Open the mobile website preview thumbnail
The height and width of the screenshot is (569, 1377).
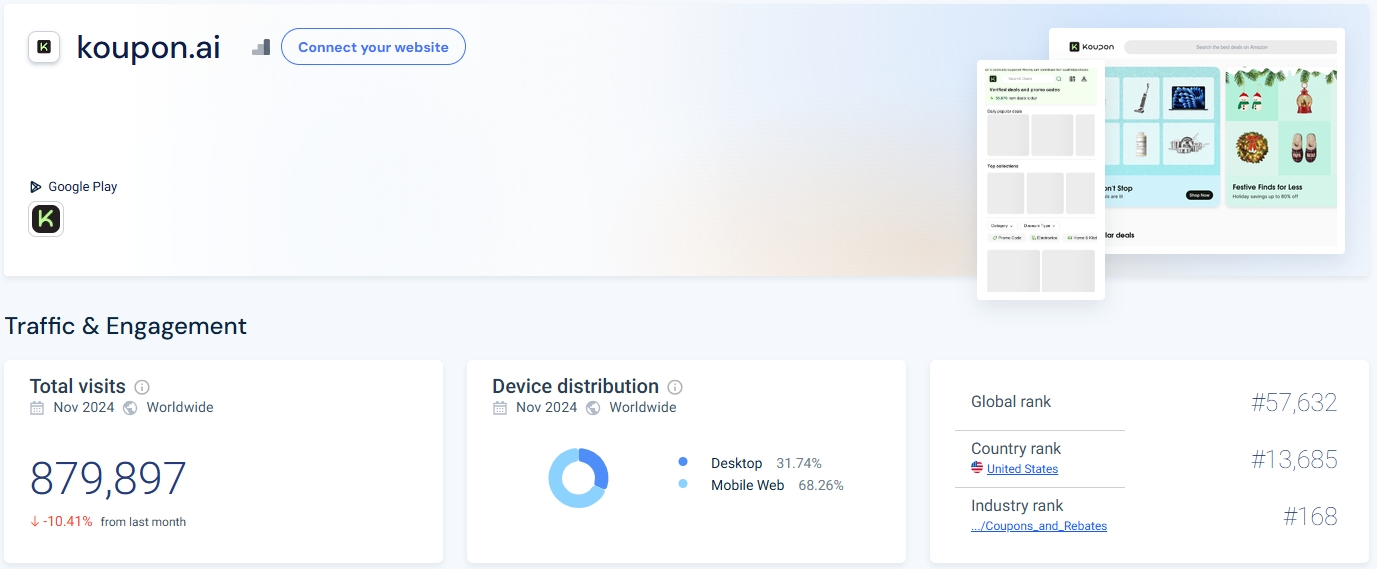coord(1041,180)
